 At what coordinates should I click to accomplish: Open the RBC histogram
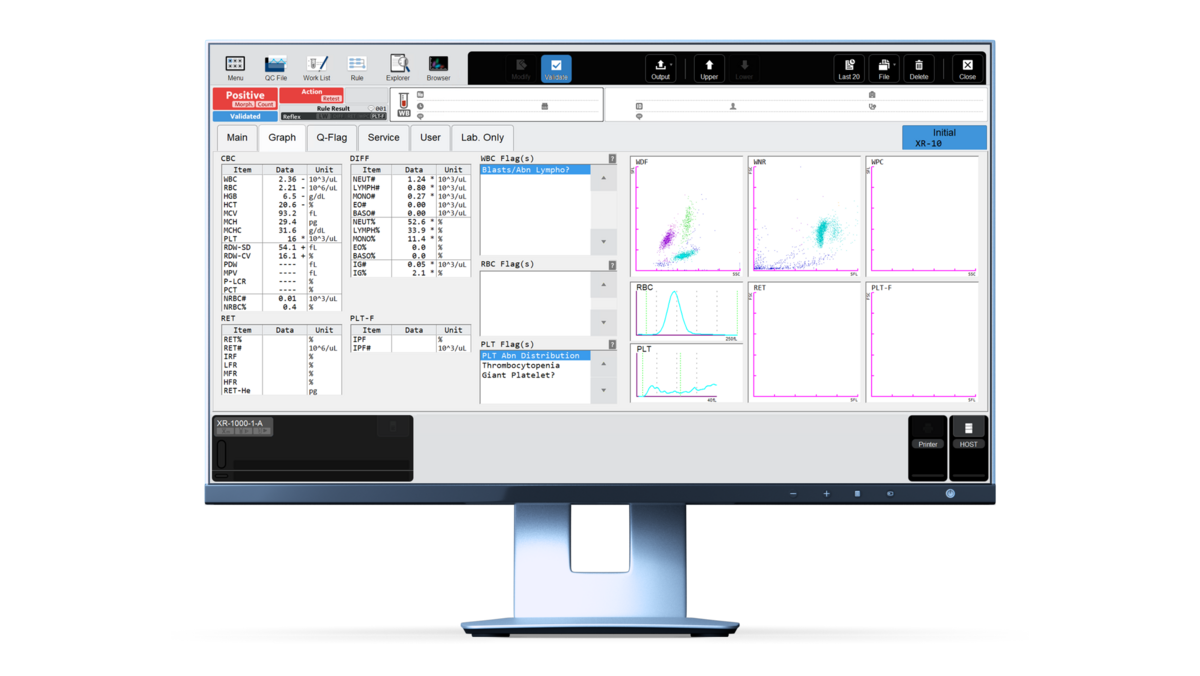tap(687, 311)
